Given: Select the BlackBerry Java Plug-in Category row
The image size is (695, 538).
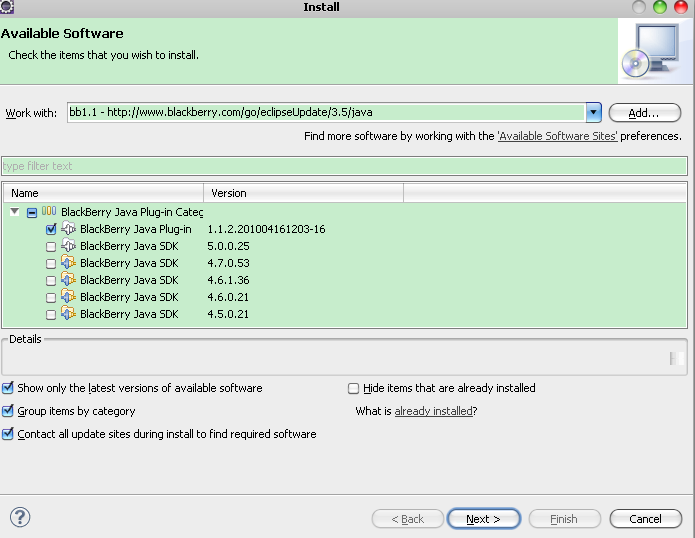Looking at the screenshot, I should [132, 212].
